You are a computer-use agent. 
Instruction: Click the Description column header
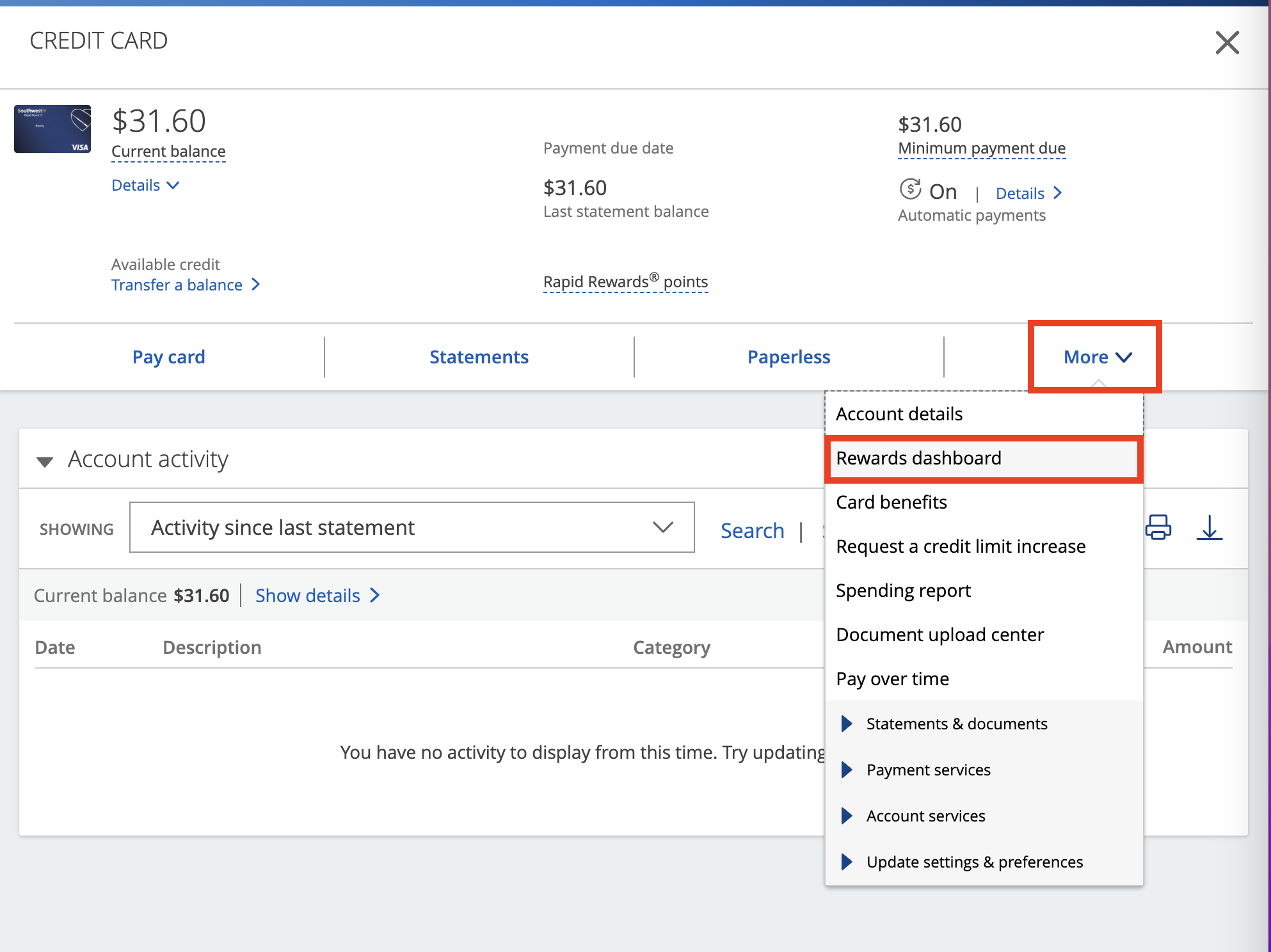tap(212, 647)
